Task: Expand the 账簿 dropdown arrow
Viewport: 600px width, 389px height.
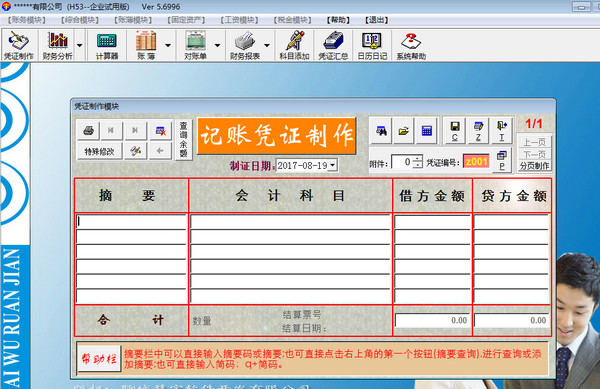Action: click(x=168, y=45)
